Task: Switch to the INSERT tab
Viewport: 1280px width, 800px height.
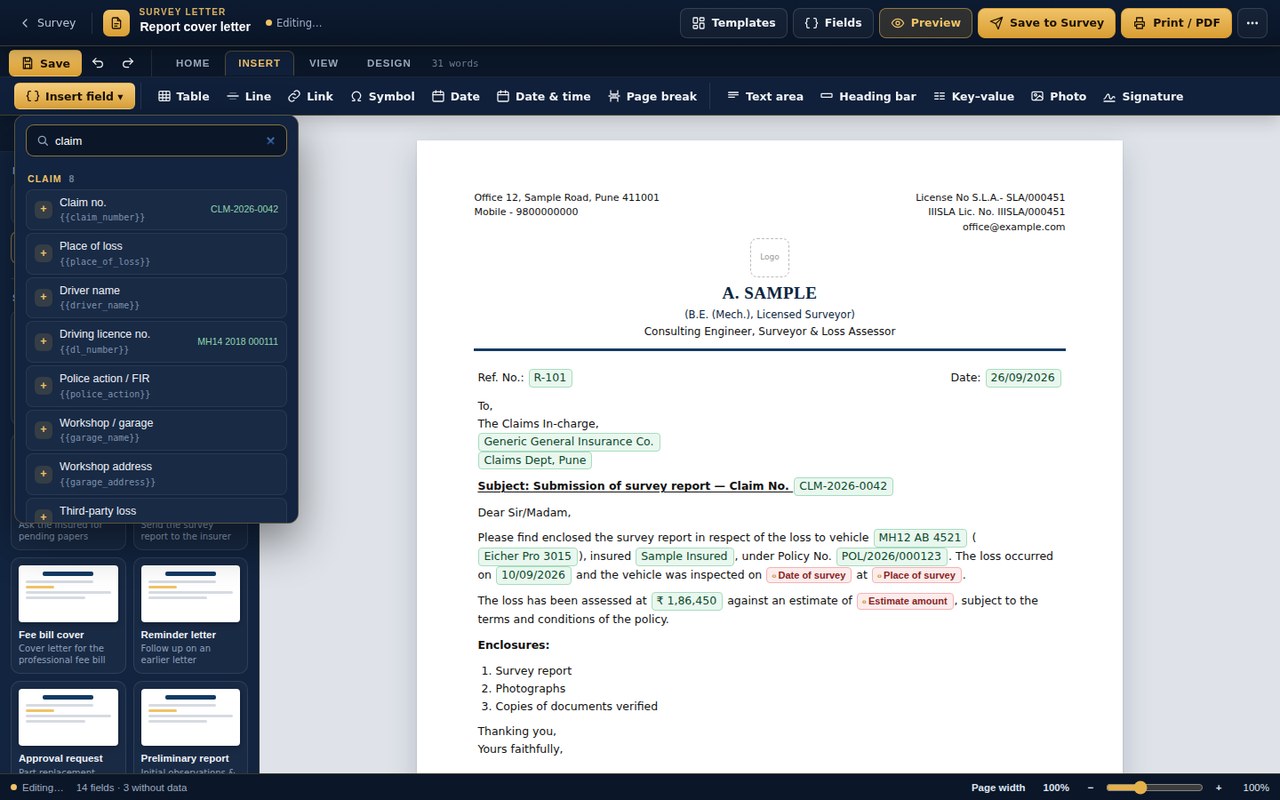Action: (259, 63)
